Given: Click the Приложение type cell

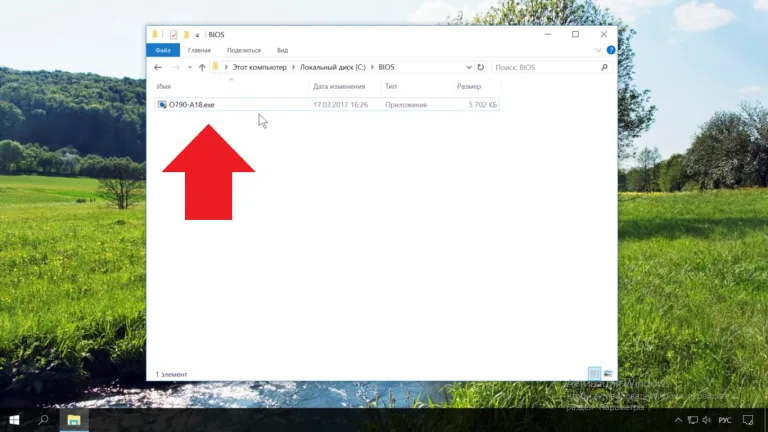Looking at the screenshot, I should tap(406, 105).
